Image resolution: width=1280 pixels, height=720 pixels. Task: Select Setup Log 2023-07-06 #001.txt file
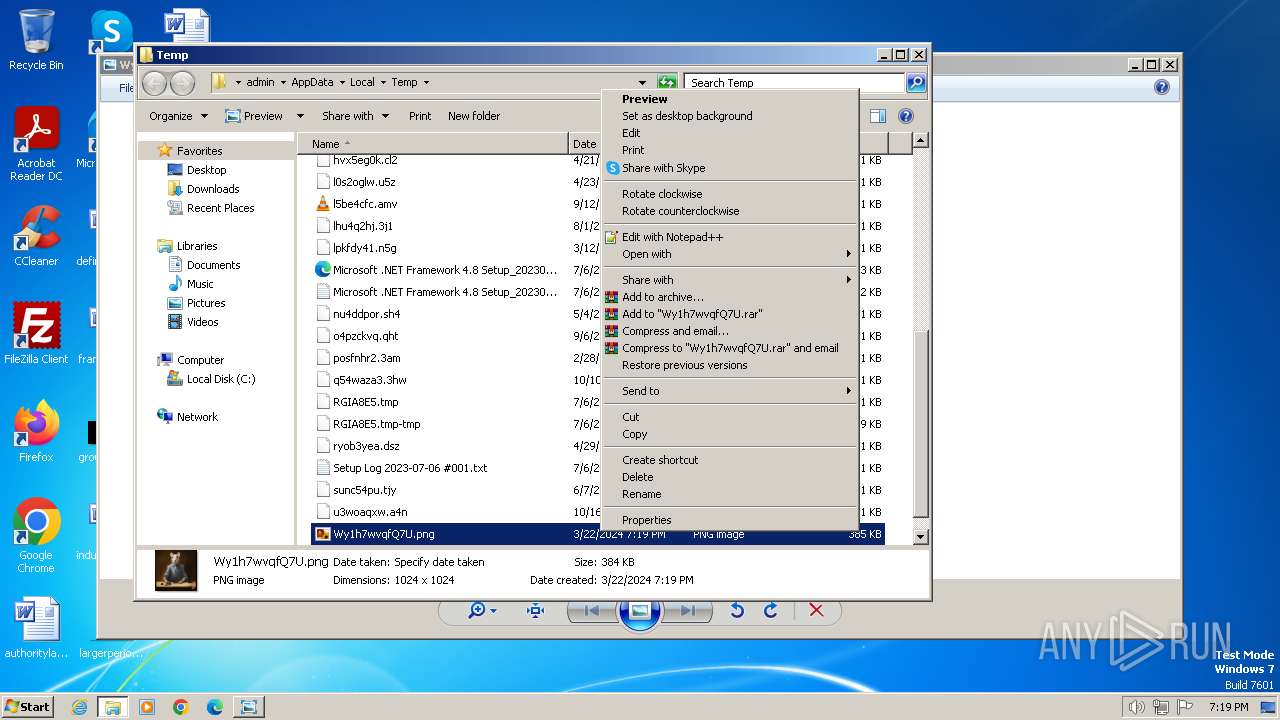coord(410,468)
